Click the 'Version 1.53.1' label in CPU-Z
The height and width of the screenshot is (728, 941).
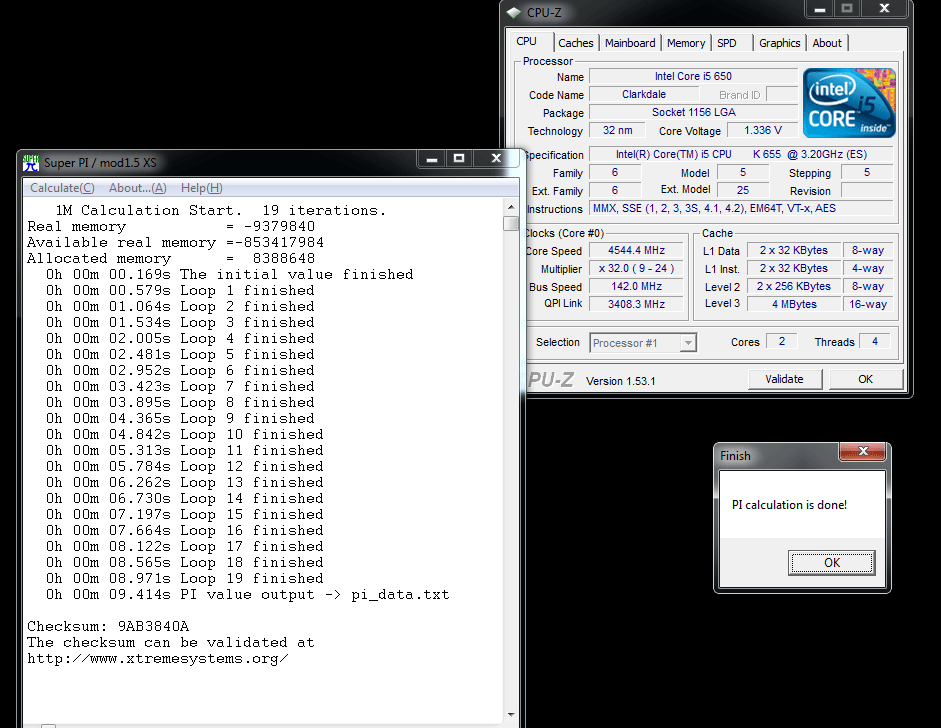[621, 381]
